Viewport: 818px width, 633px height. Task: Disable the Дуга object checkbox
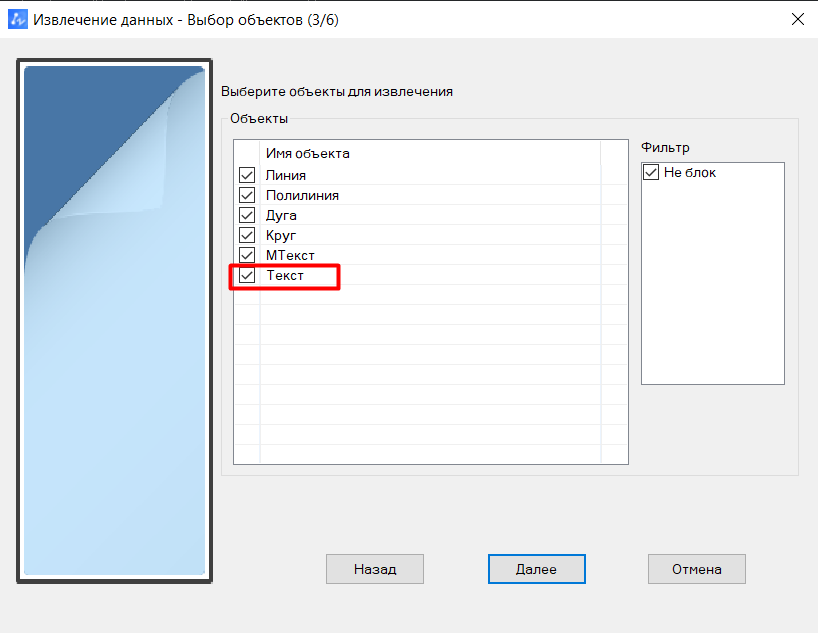click(x=247, y=215)
